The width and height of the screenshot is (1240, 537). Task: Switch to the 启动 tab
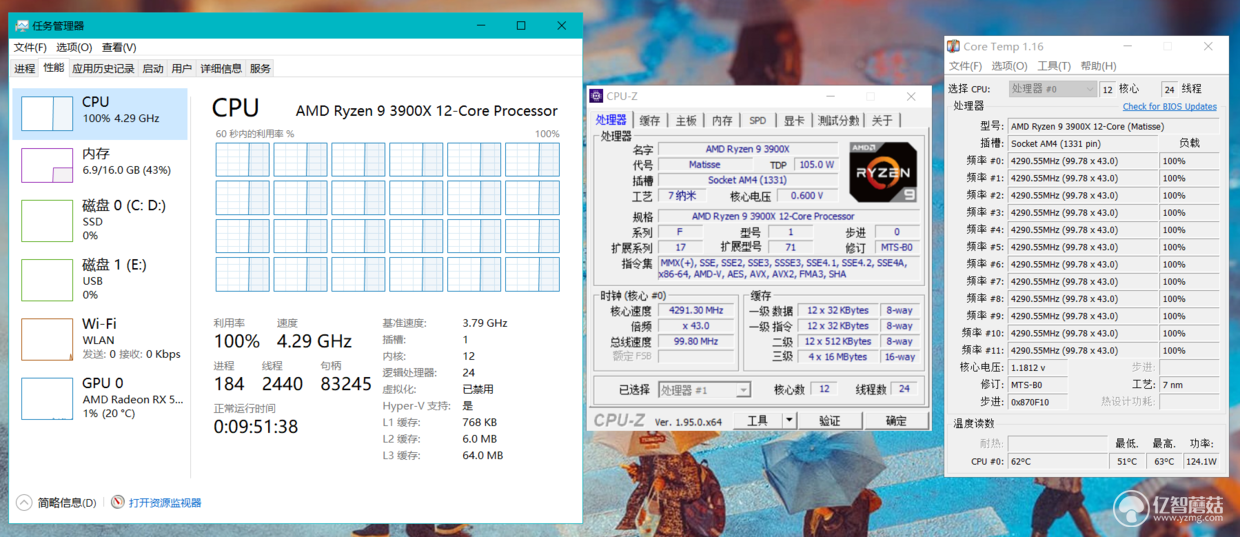click(x=153, y=69)
